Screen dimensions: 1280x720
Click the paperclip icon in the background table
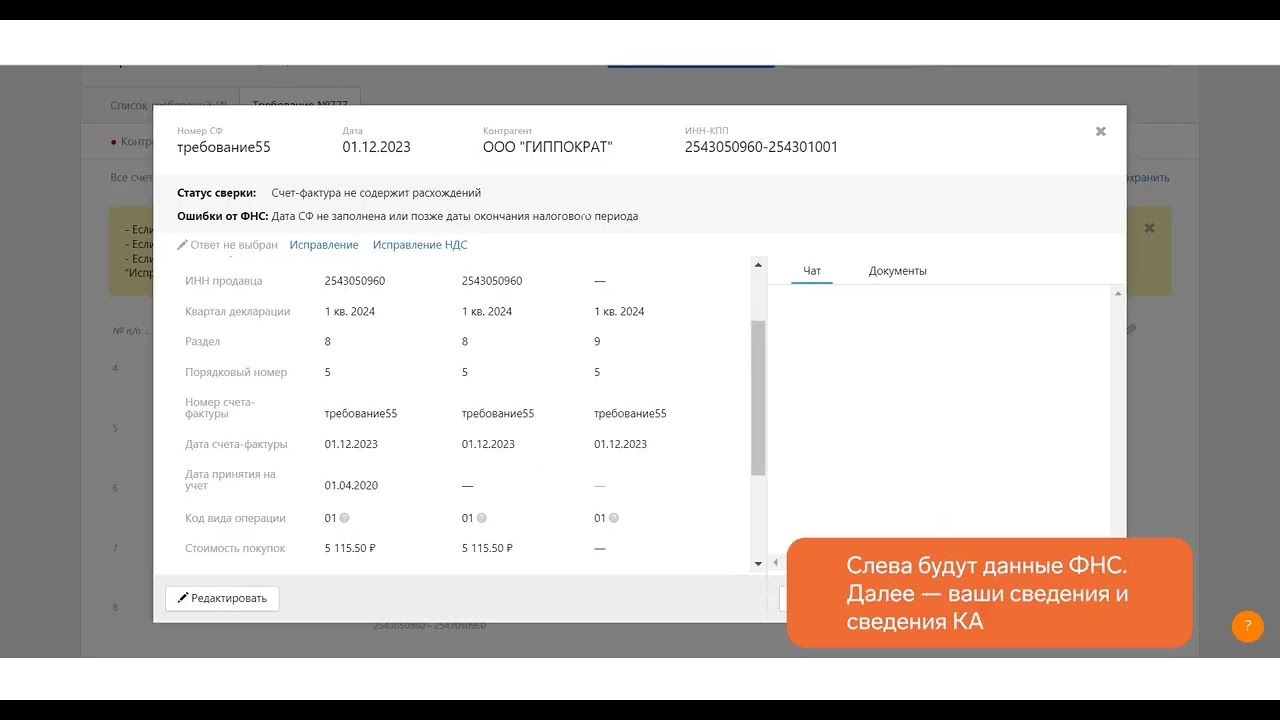click(x=1132, y=329)
